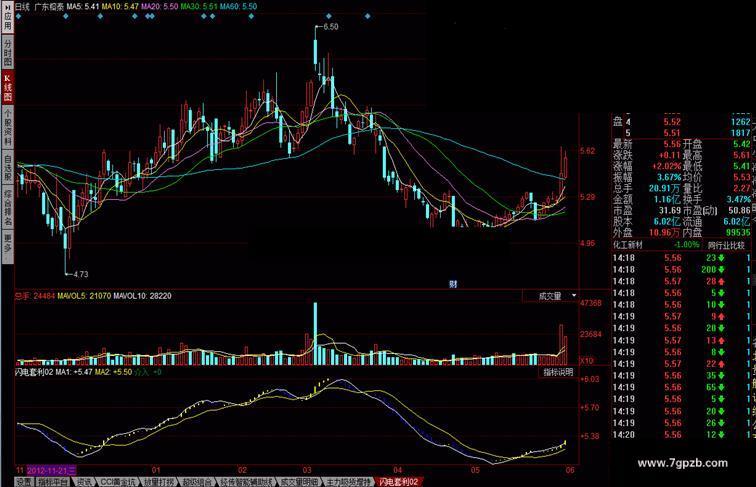Click the tick with volume 200
The image size is (756, 487).
click(681, 270)
